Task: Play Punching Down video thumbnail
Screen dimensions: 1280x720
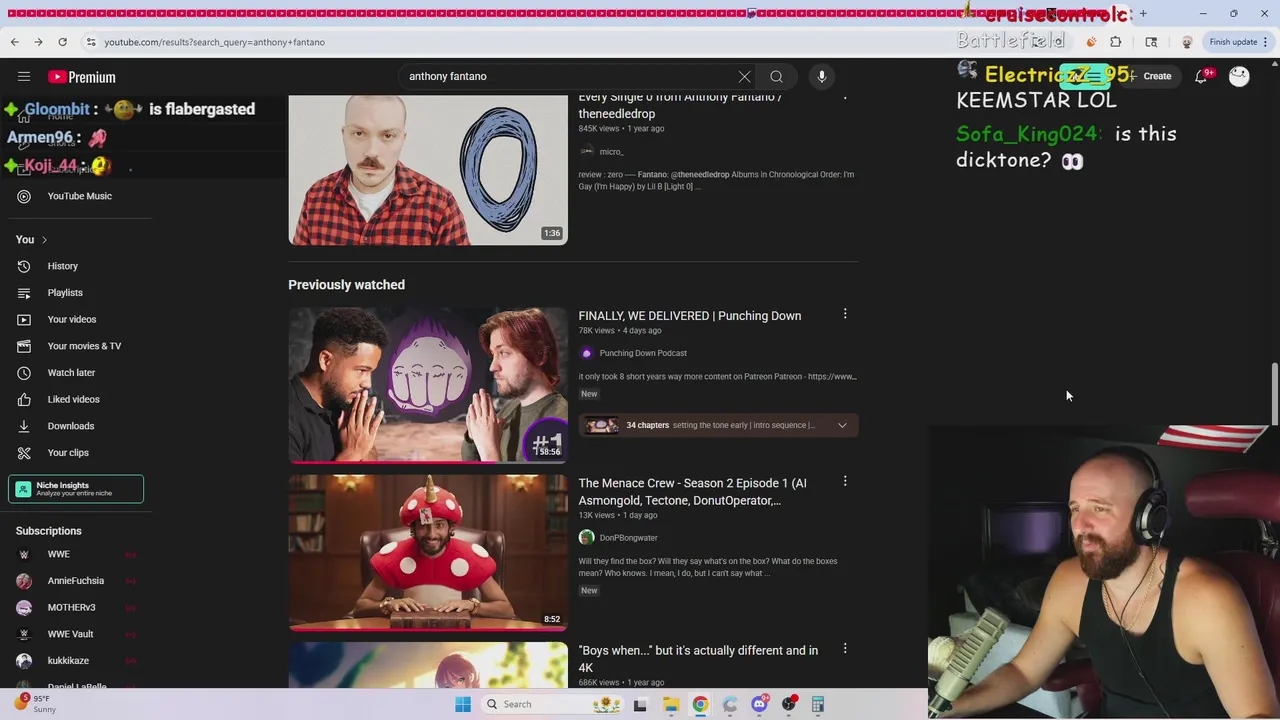Action: (428, 385)
